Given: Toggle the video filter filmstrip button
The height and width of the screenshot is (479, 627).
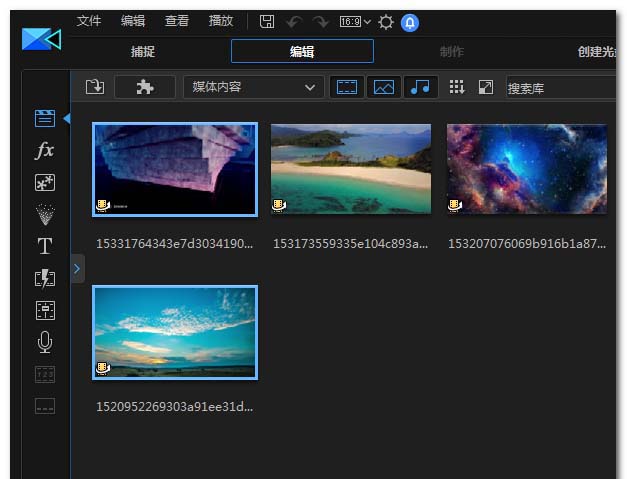Looking at the screenshot, I should (346, 87).
